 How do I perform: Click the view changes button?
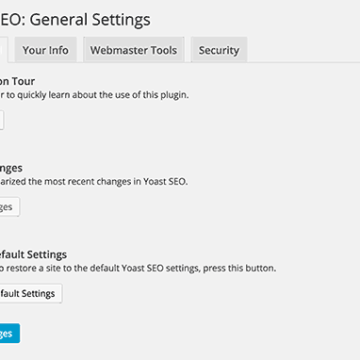[x=9, y=207]
